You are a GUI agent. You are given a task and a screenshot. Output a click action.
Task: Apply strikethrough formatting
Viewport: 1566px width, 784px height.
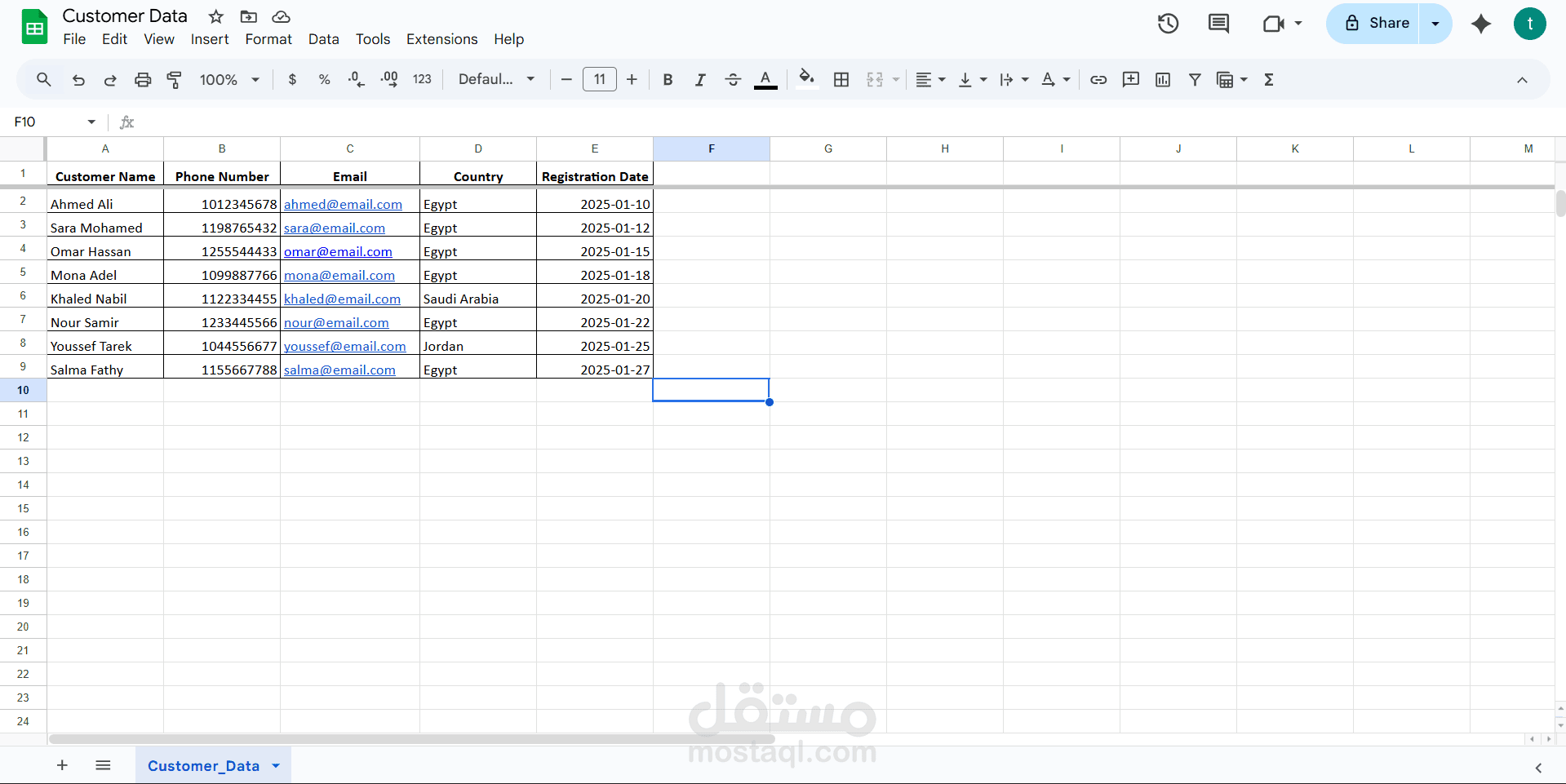(733, 79)
